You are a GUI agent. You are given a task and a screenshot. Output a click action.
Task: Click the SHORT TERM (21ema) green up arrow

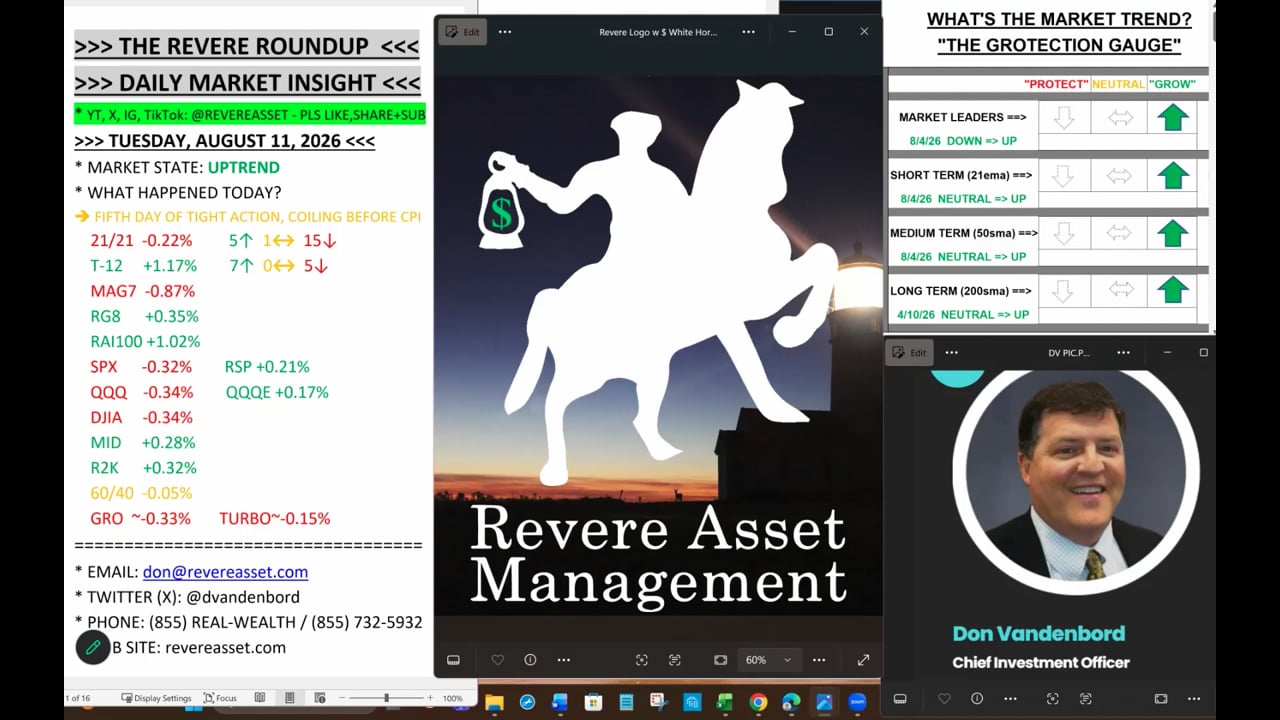[x=1172, y=175]
